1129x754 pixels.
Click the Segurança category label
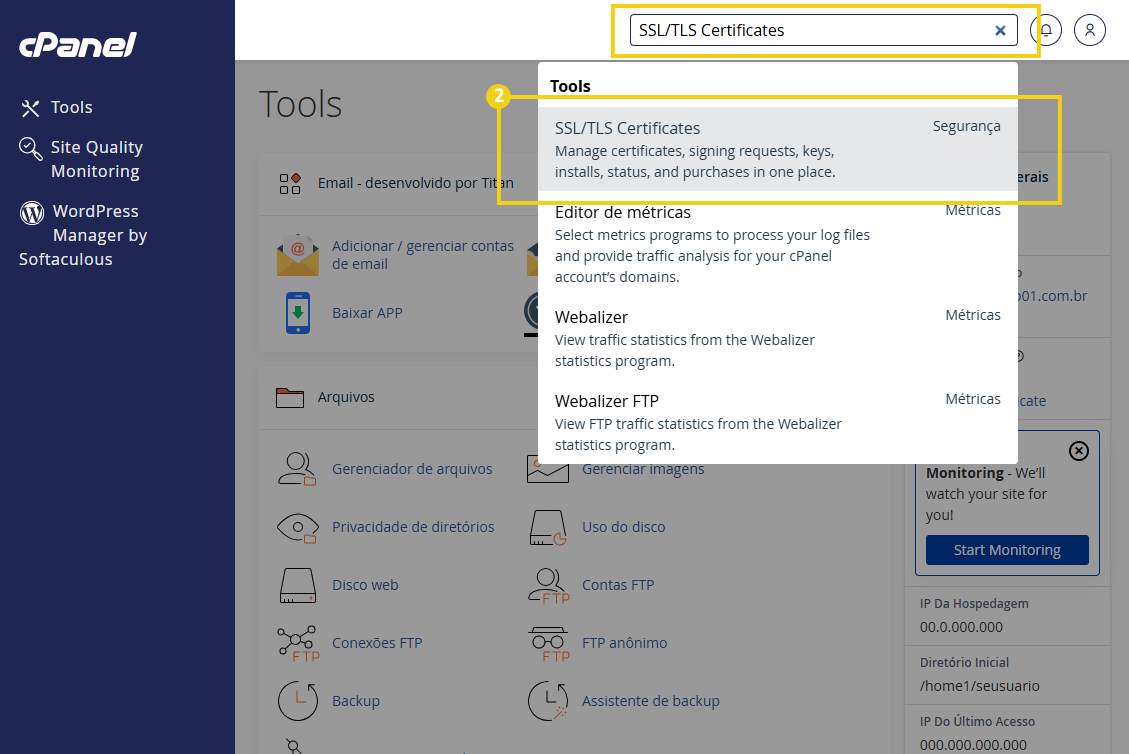(966, 127)
